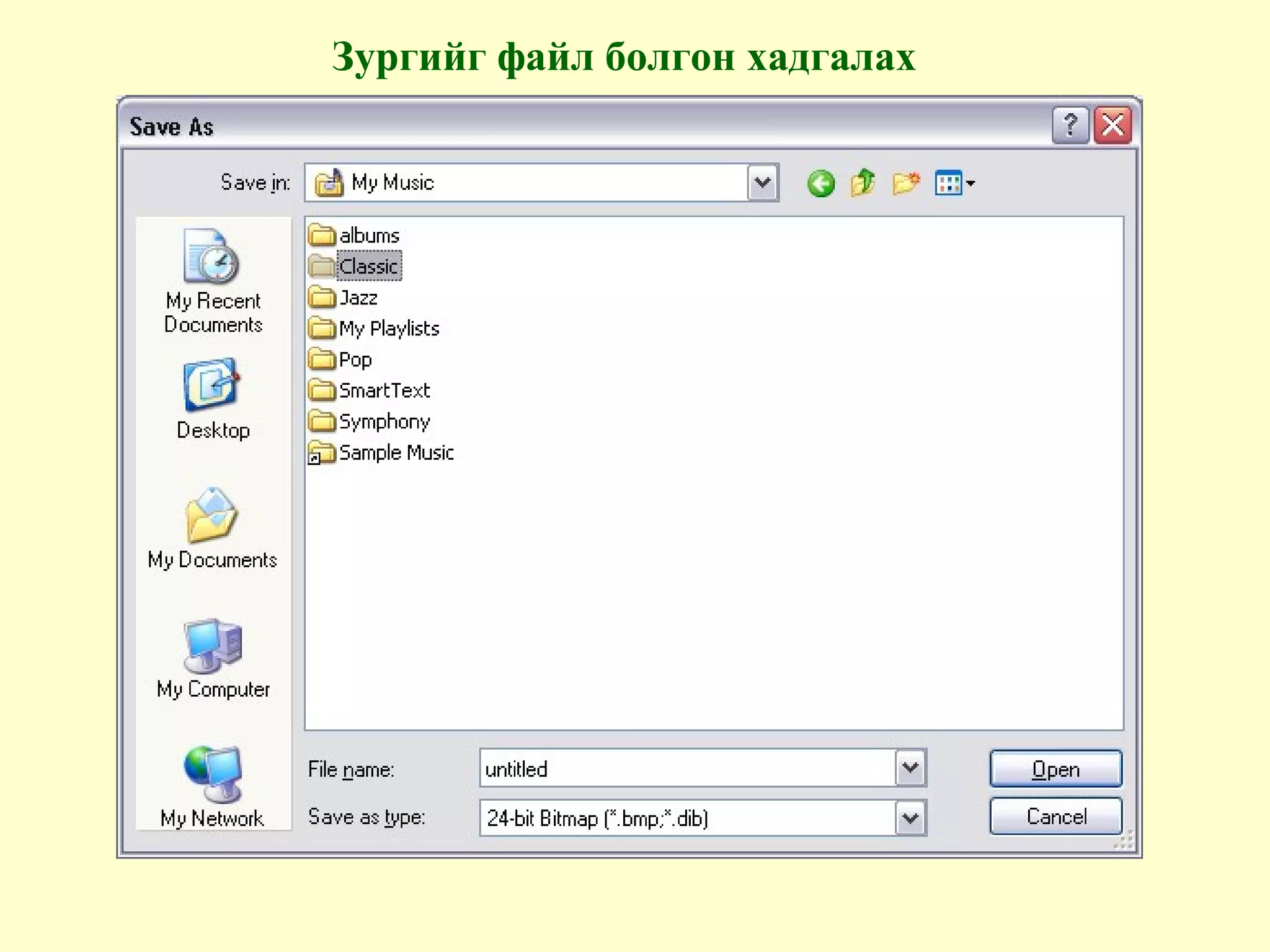Click the File name input field
The height and width of the screenshot is (952, 1270).
pyautogui.click(x=688, y=768)
